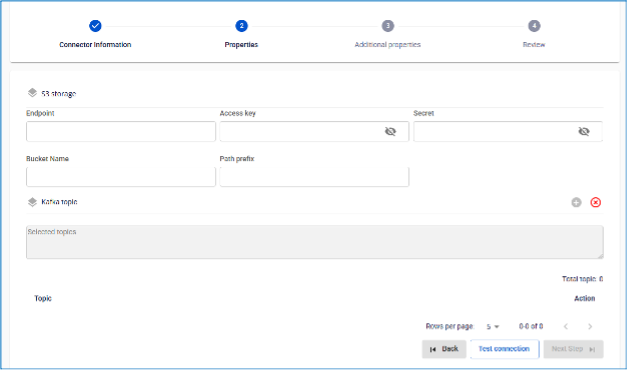Remove Kafka topic with red X icon
The image size is (628, 370).
(596, 203)
